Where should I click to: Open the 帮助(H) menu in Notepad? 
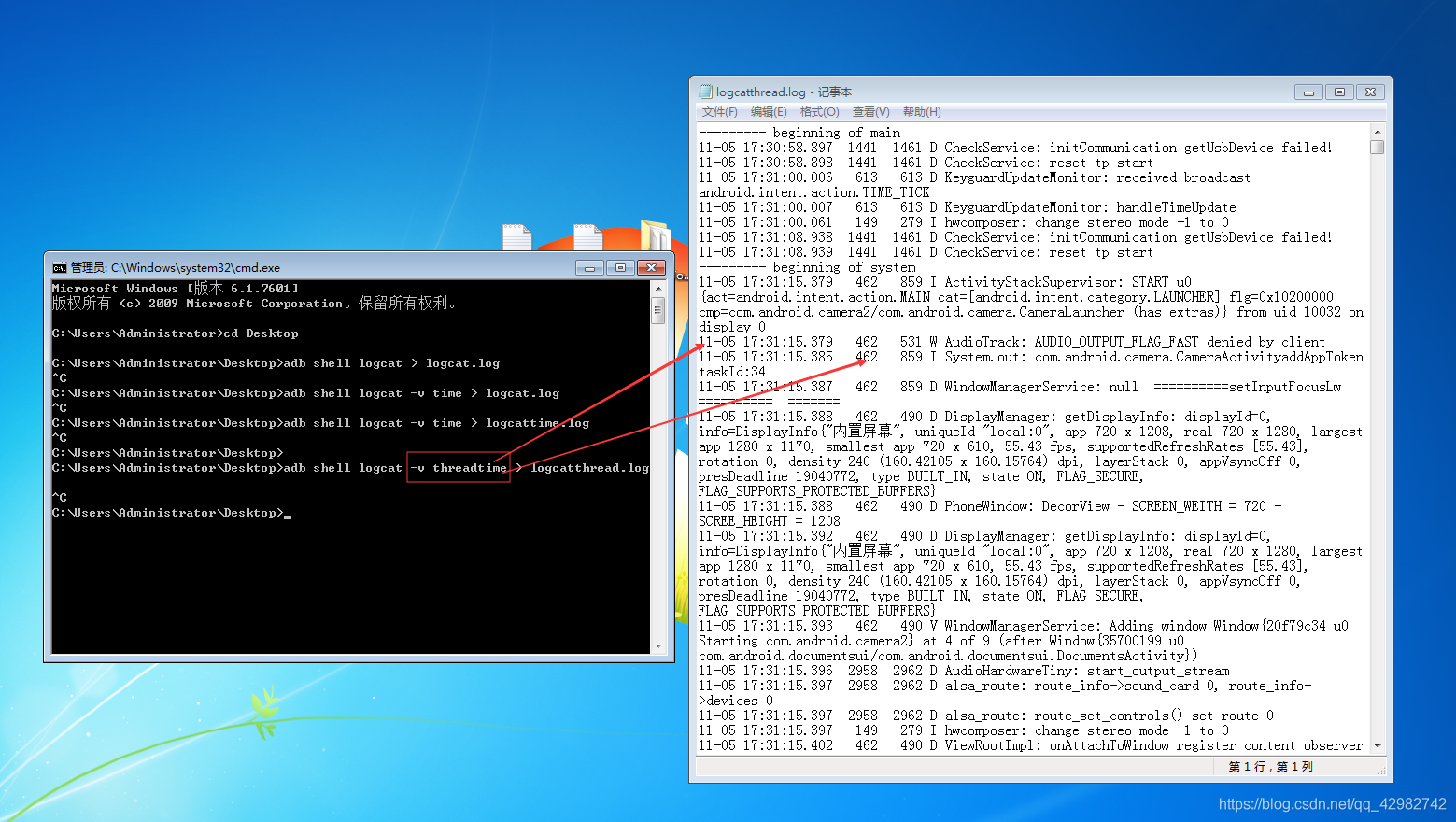(921, 111)
